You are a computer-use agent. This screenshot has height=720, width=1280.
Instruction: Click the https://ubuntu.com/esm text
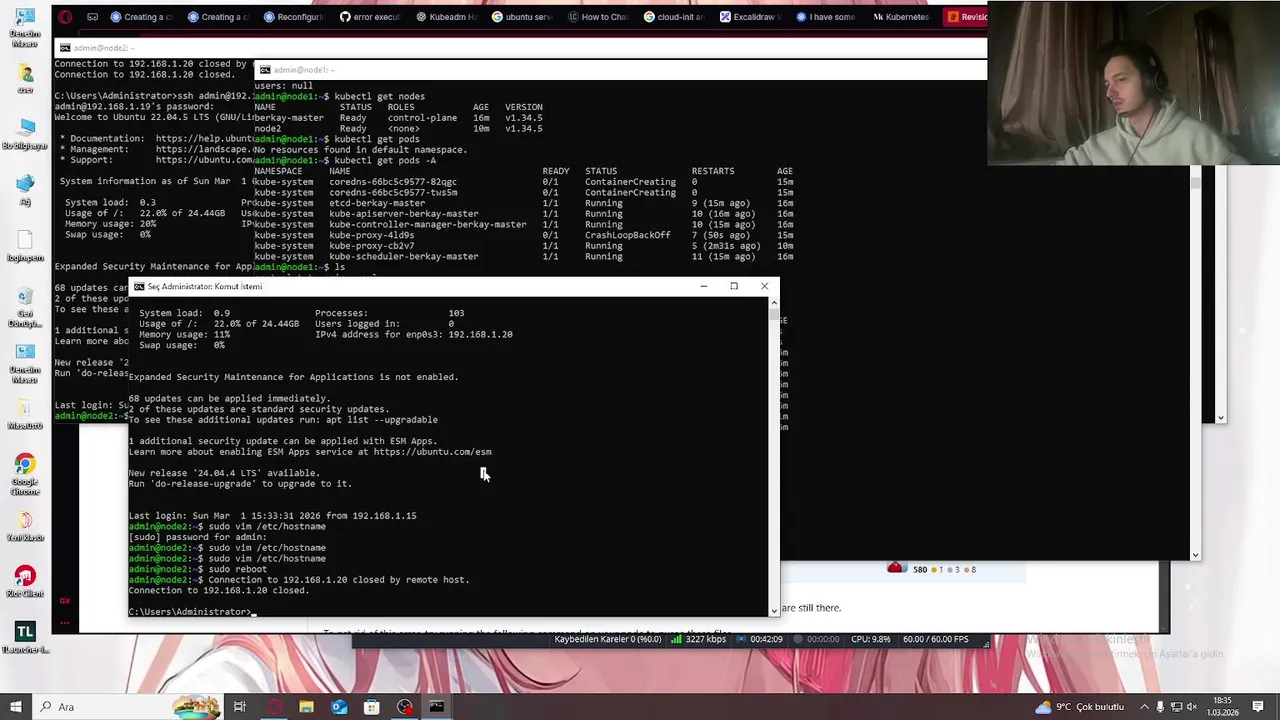pyautogui.click(x=432, y=452)
